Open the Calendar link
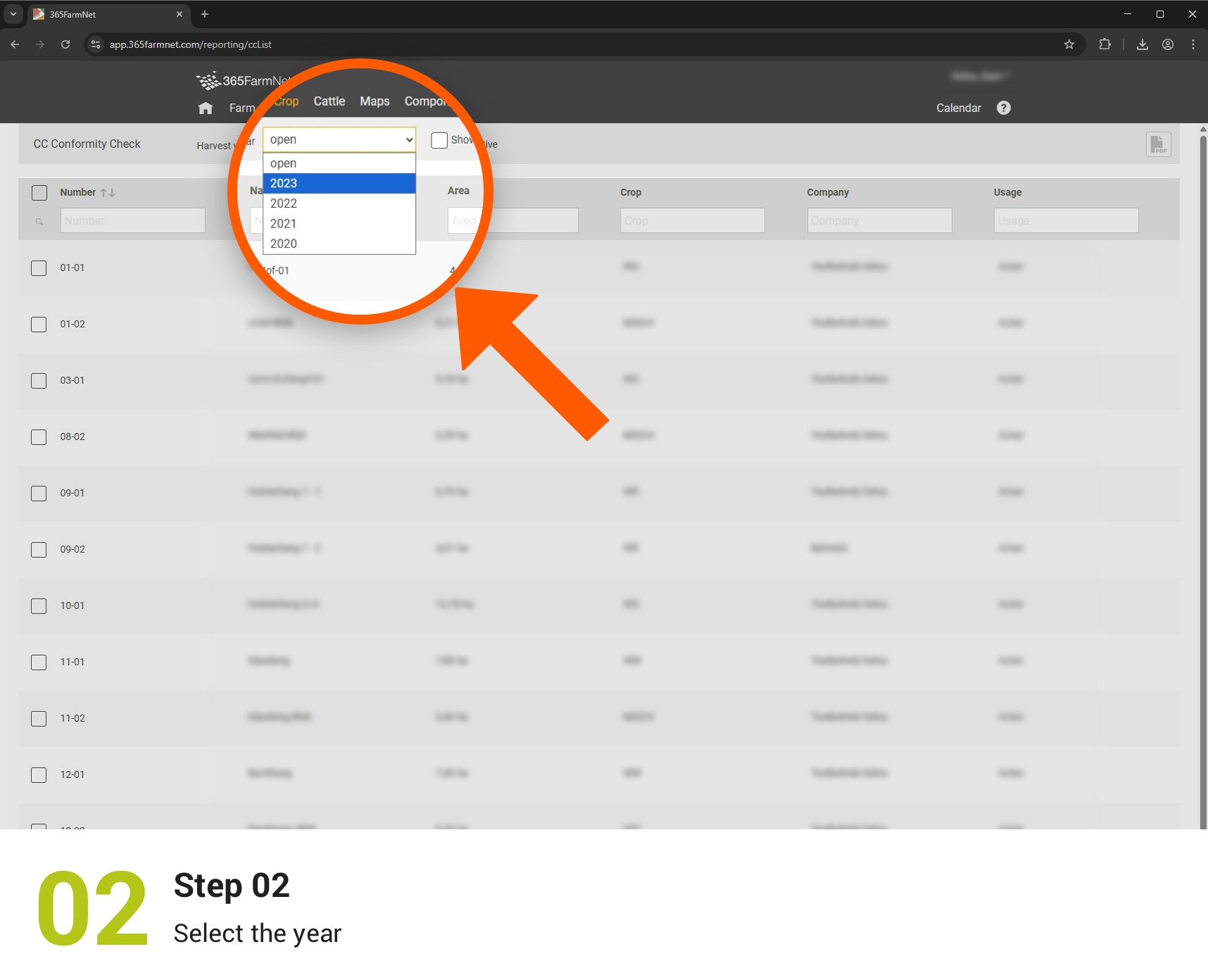 click(x=958, y=108)
